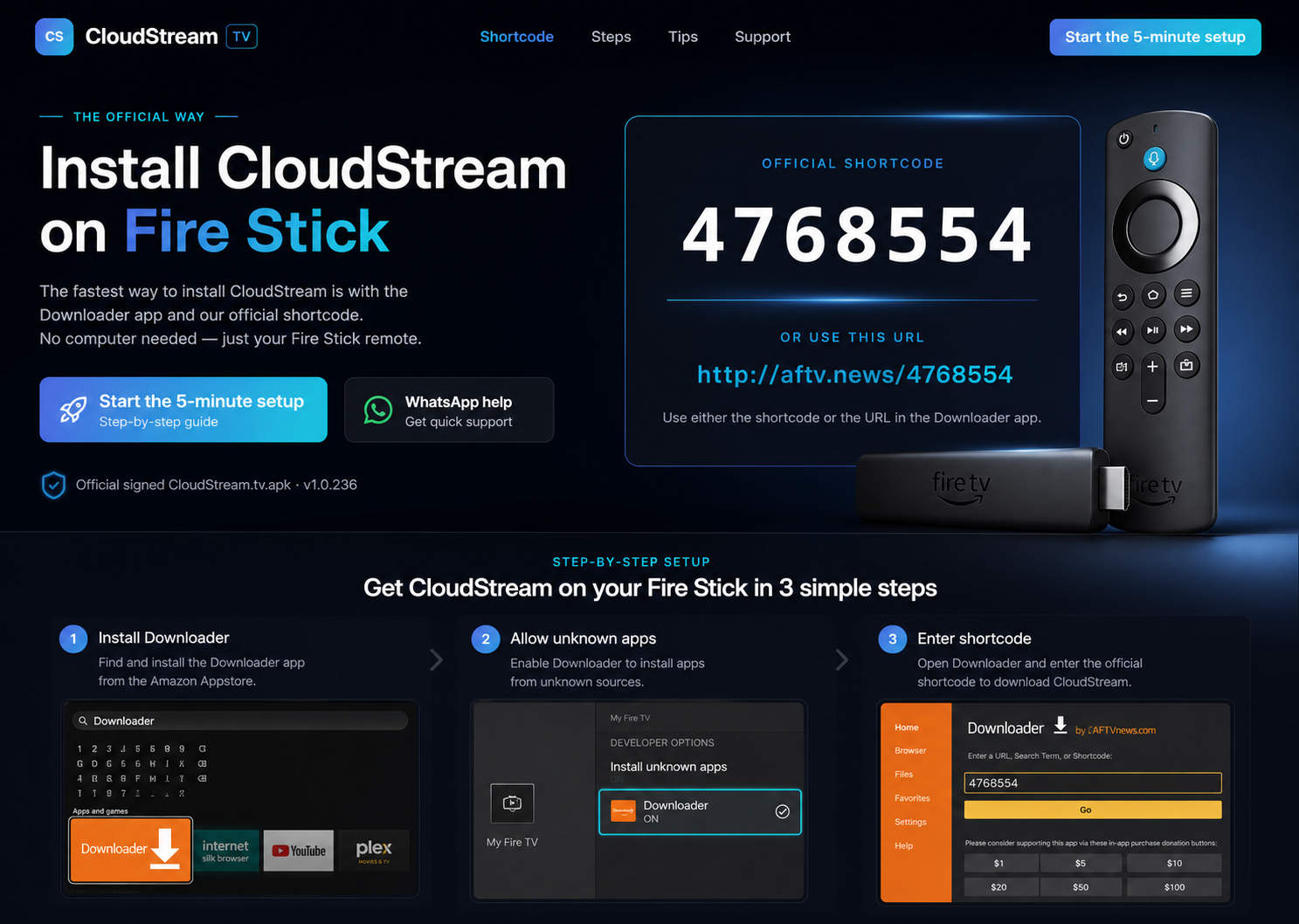Open the Shortcode nav item
This screenshot has width=1299, height=924.
pos(516,37)
